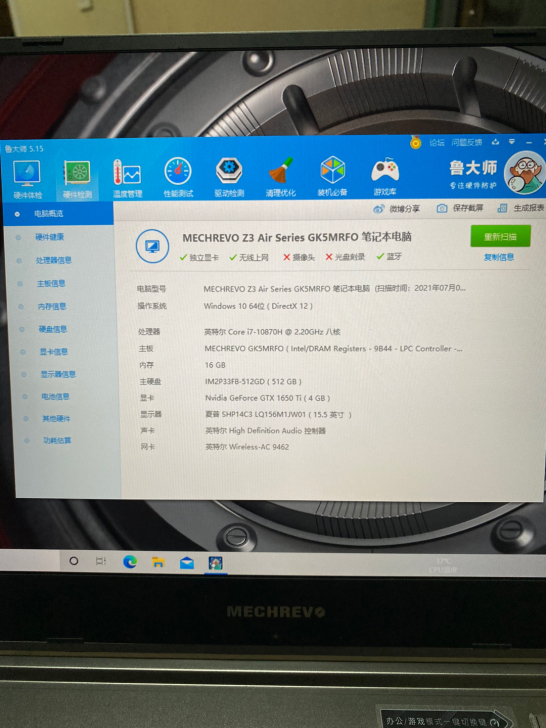Open 清理优化 cleanup optimization
546x728 pixels.
pyautogui.click(x=280, y=177)
